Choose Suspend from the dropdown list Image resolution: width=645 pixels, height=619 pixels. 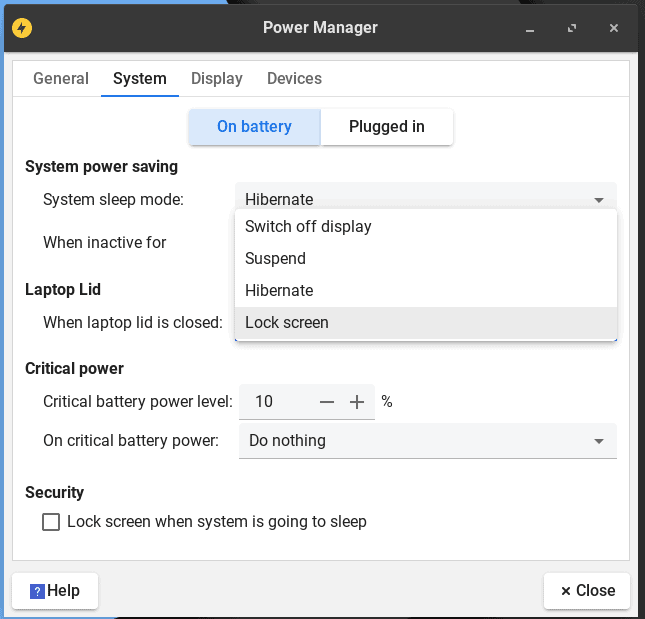pyautogui.click(x=426, y=258)
